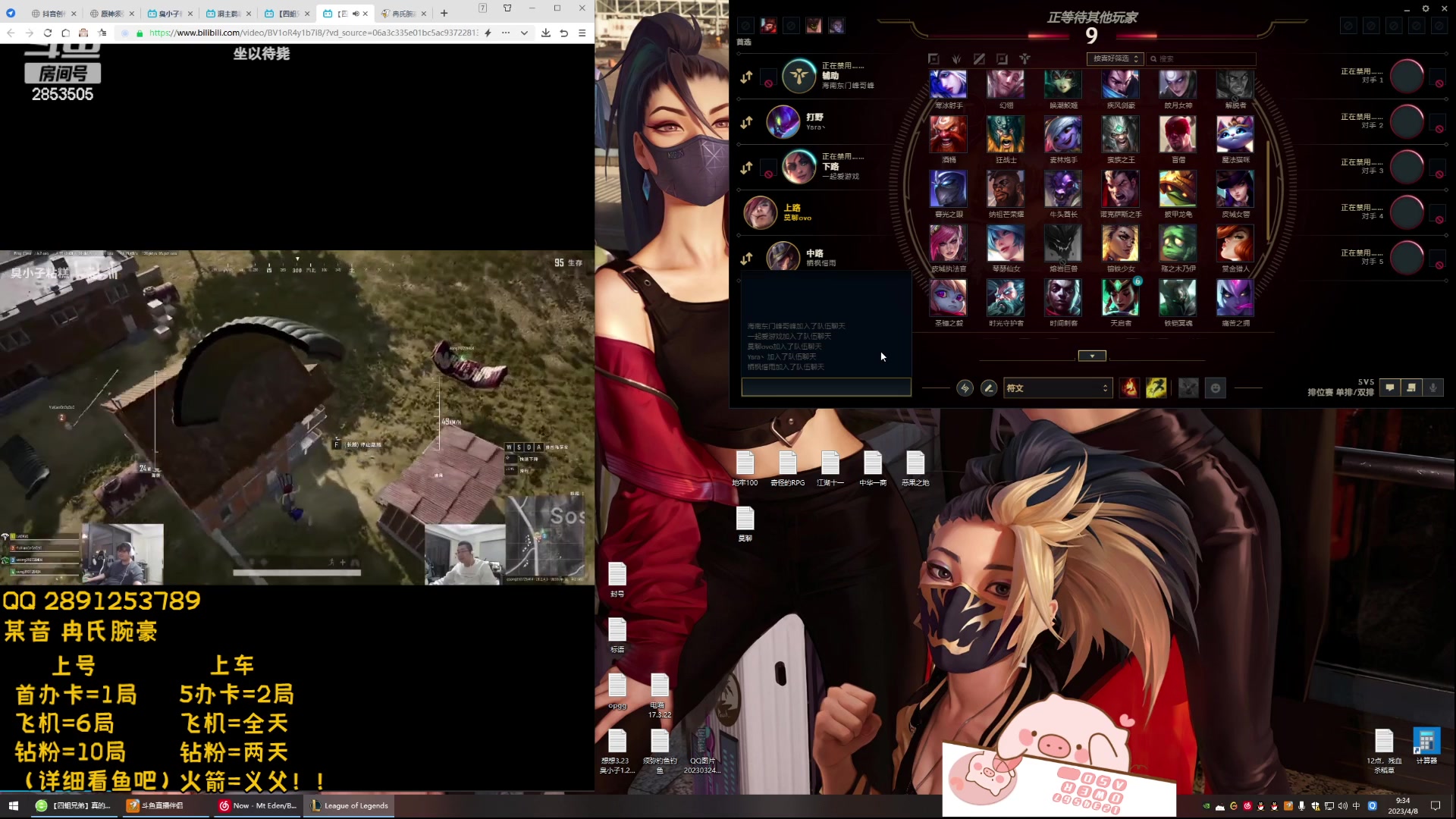Switch to the 抖音创 browser tab
Screen dimensions: 1456x819
coord(52,14)
